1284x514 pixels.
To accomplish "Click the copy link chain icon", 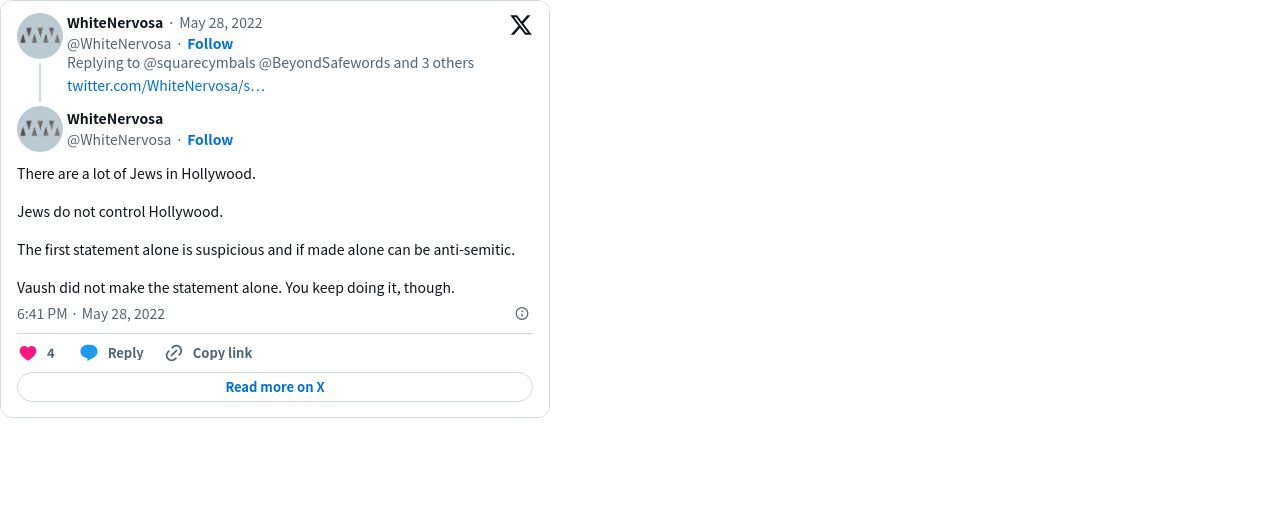I will pos(174,353).
